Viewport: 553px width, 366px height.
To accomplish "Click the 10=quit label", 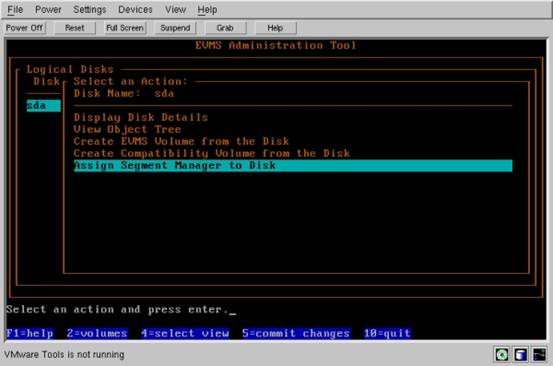I will (387, 333).
